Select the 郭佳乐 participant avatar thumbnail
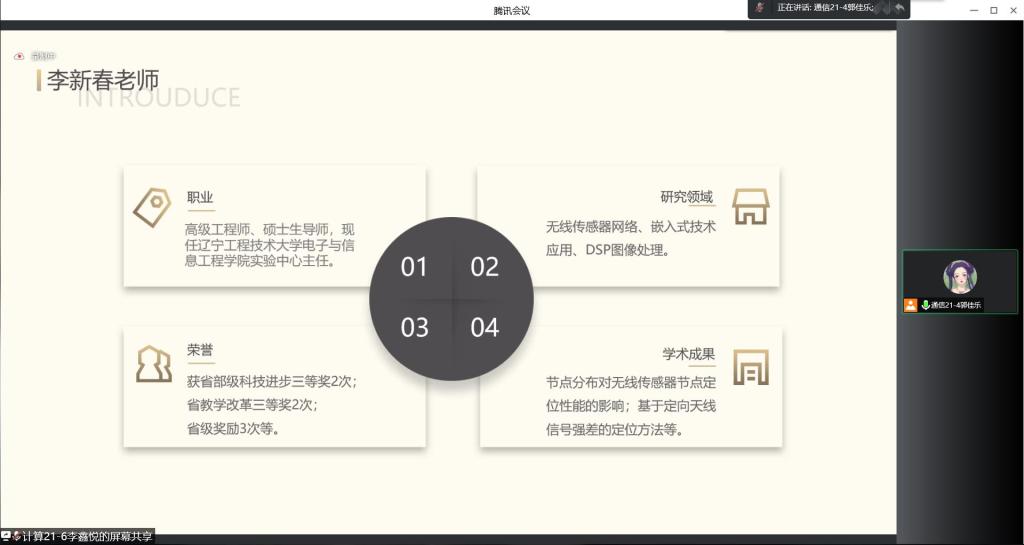1024x545 pixels. point(959,276)
